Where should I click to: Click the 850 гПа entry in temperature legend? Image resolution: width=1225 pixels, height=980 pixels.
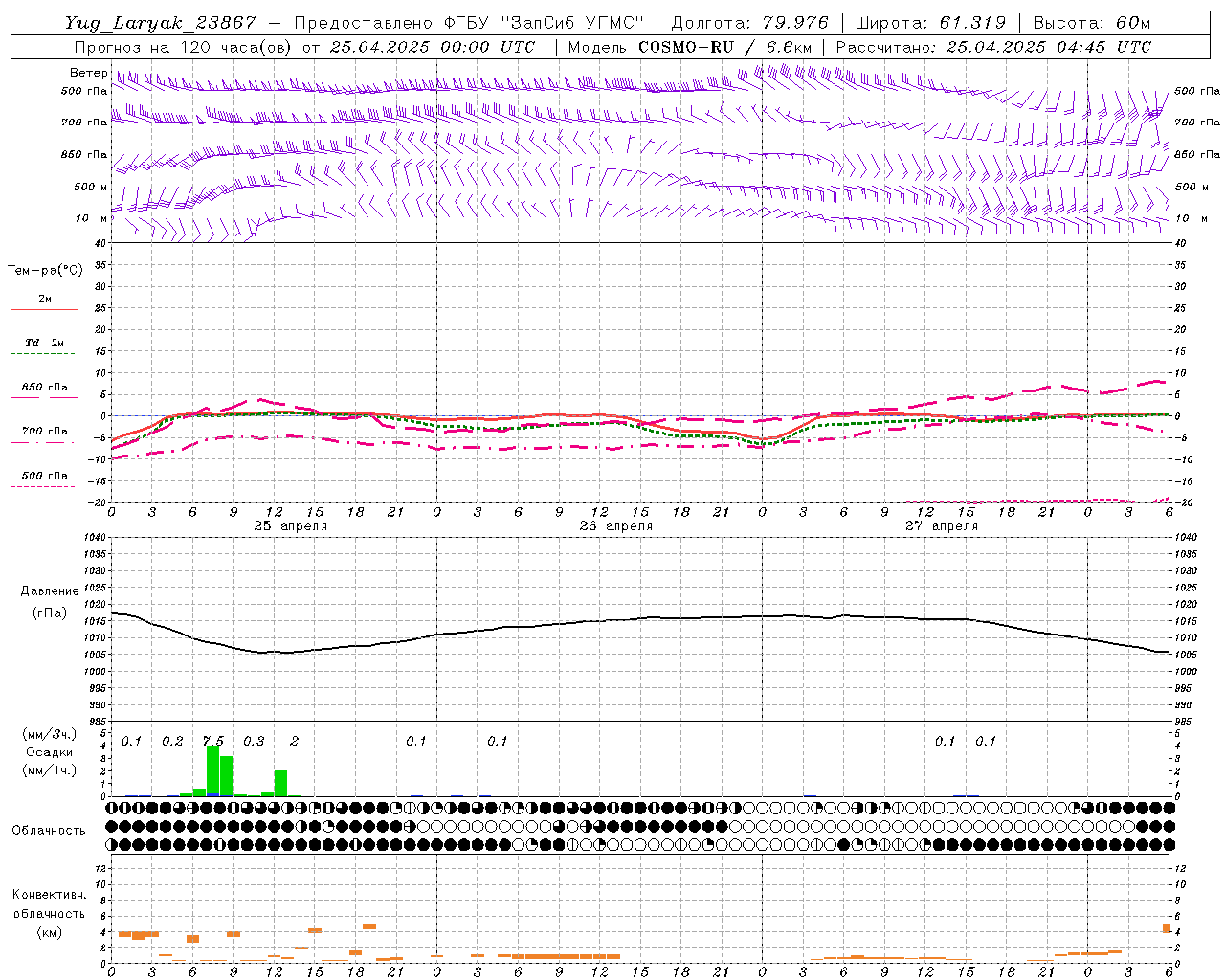[44, 388]
